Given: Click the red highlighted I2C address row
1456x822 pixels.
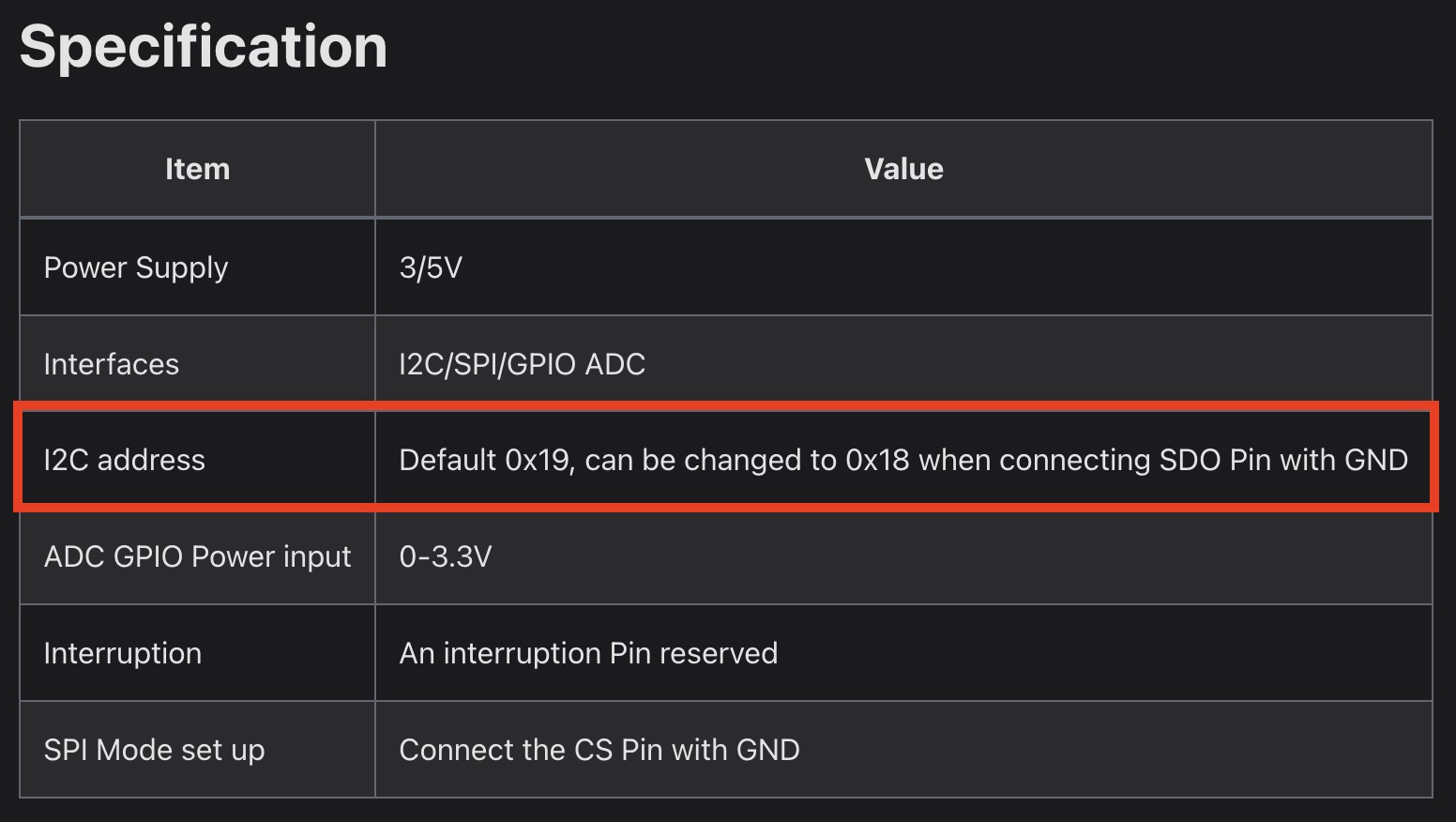Looking at the screenshot, I should [x=726, y=458].
